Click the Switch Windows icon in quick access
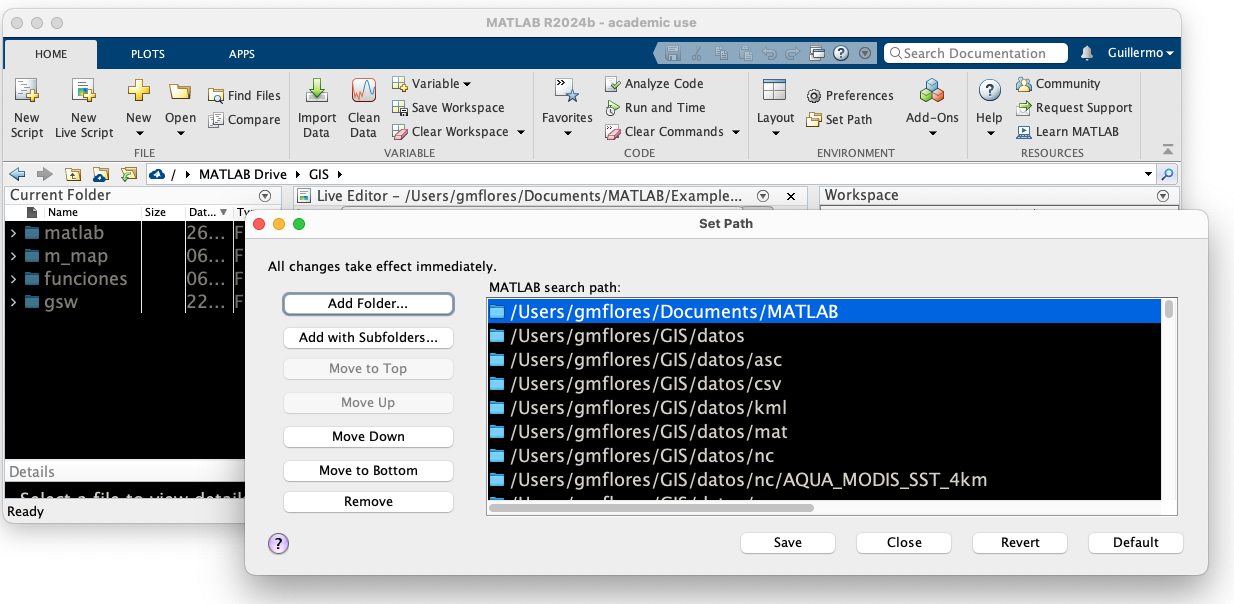1234x604 pixels. click(x=817, y=53)
